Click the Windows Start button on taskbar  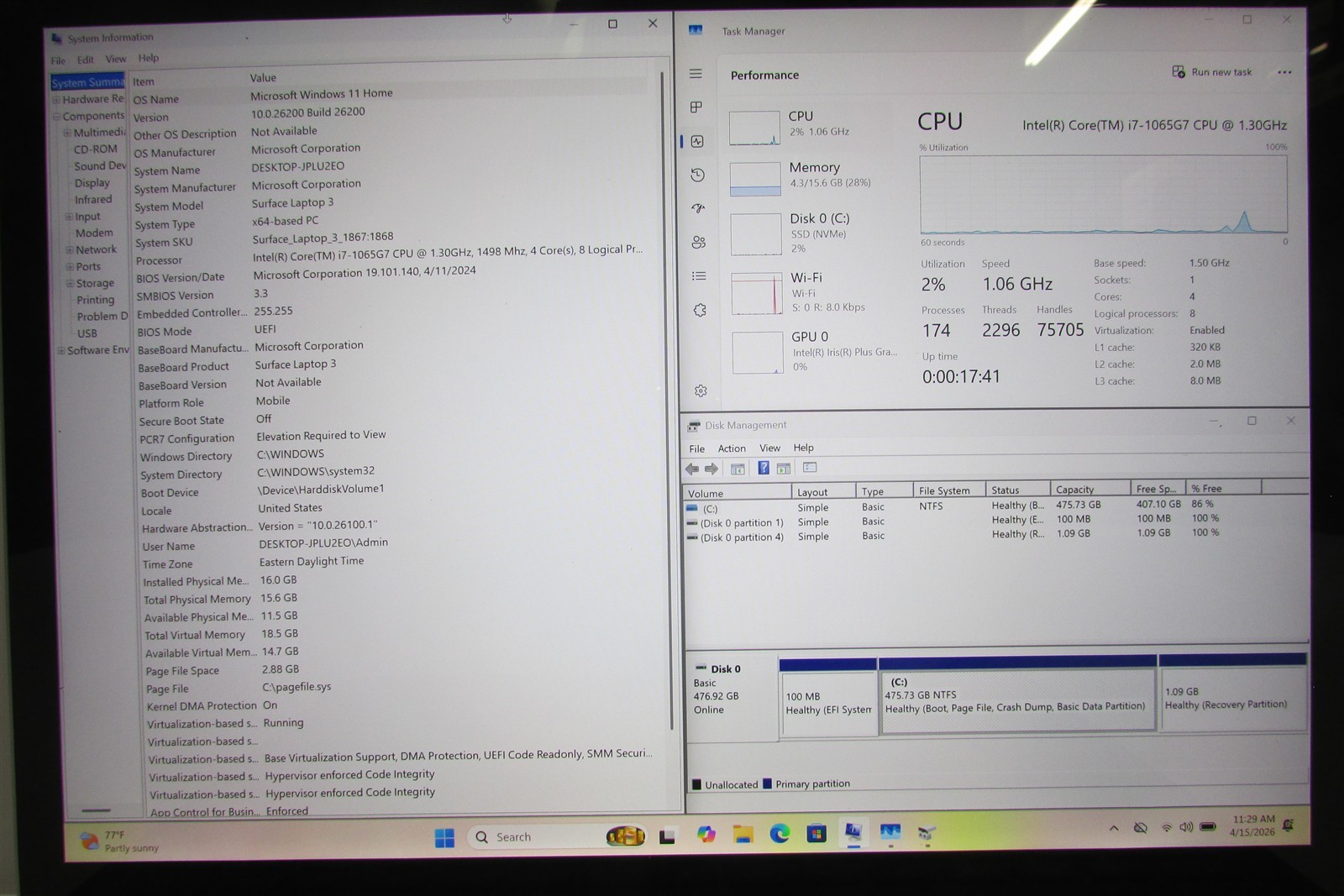coord(444,837)
